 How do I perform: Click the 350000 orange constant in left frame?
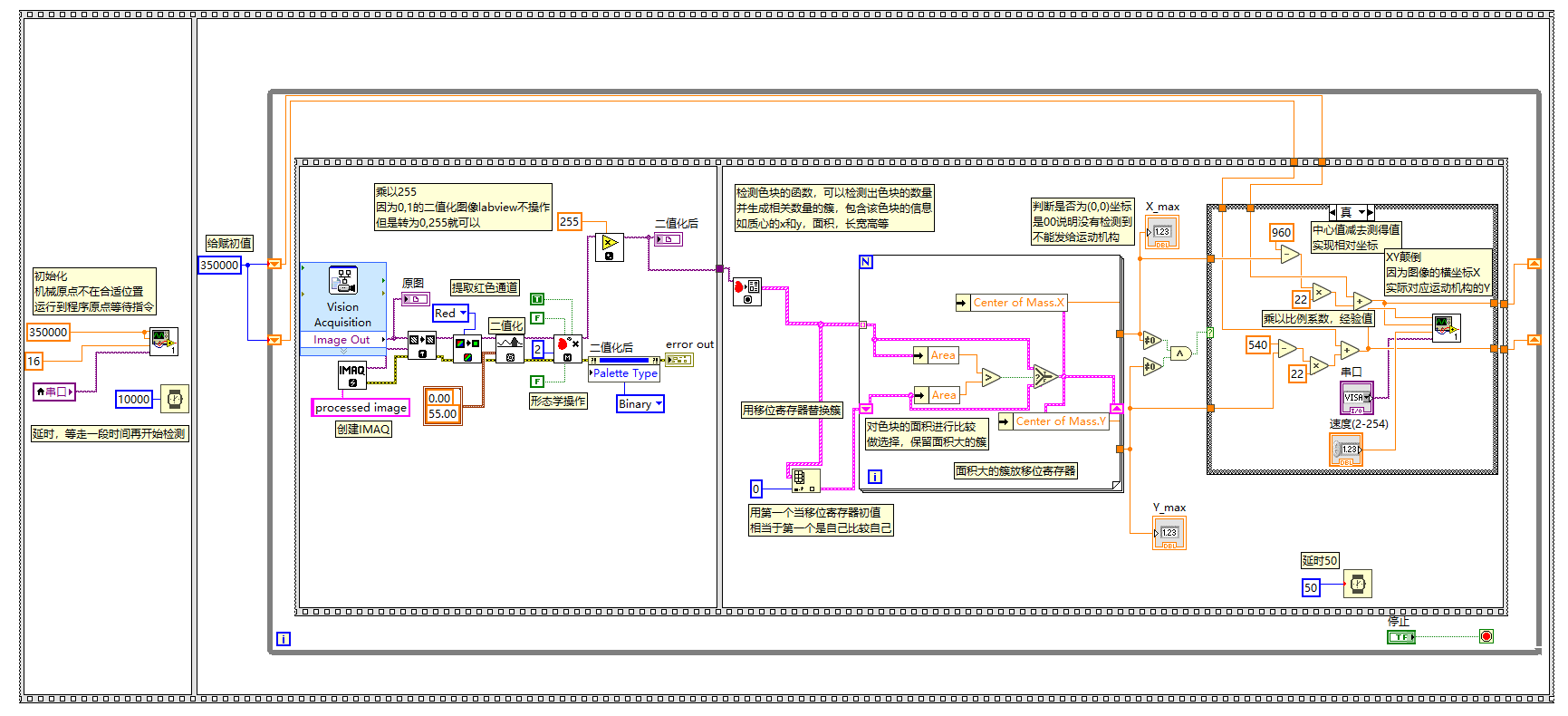click(x=49, y=332)
